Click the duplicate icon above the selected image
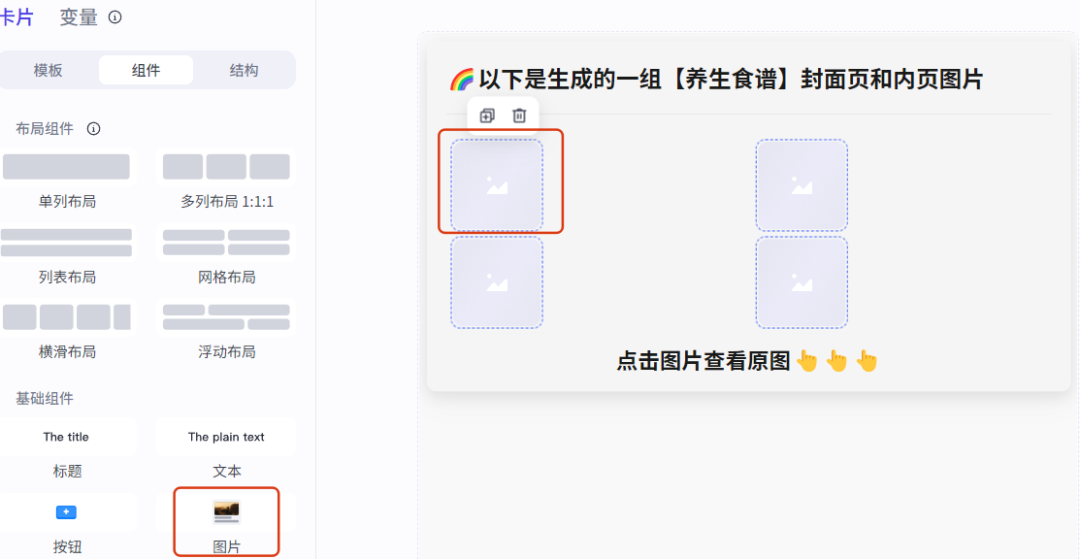Image resolution: width=1080 pixels, height=559 pixels. click(x=487, y=116)
